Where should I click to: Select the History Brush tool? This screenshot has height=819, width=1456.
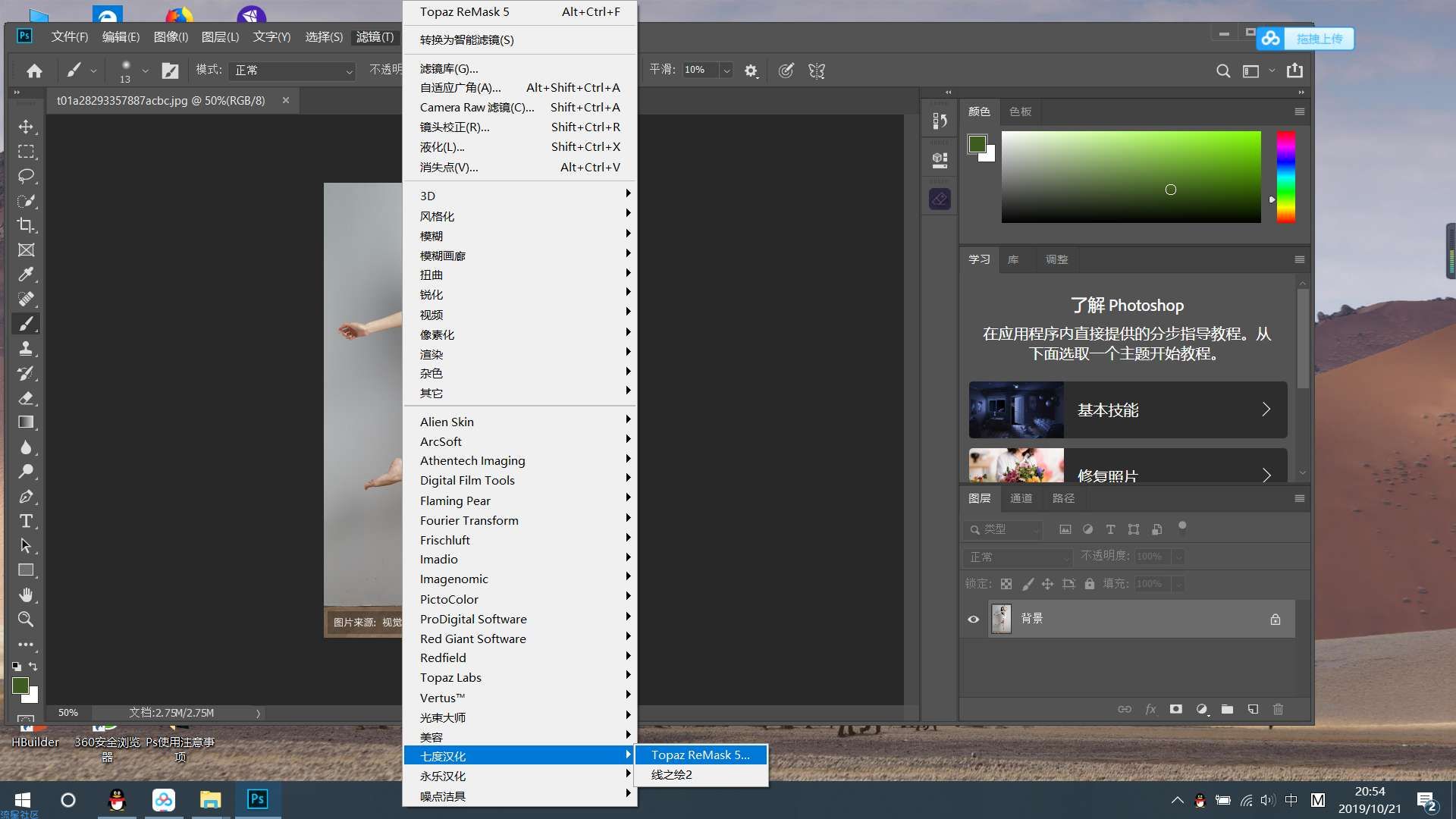[26, 373]
